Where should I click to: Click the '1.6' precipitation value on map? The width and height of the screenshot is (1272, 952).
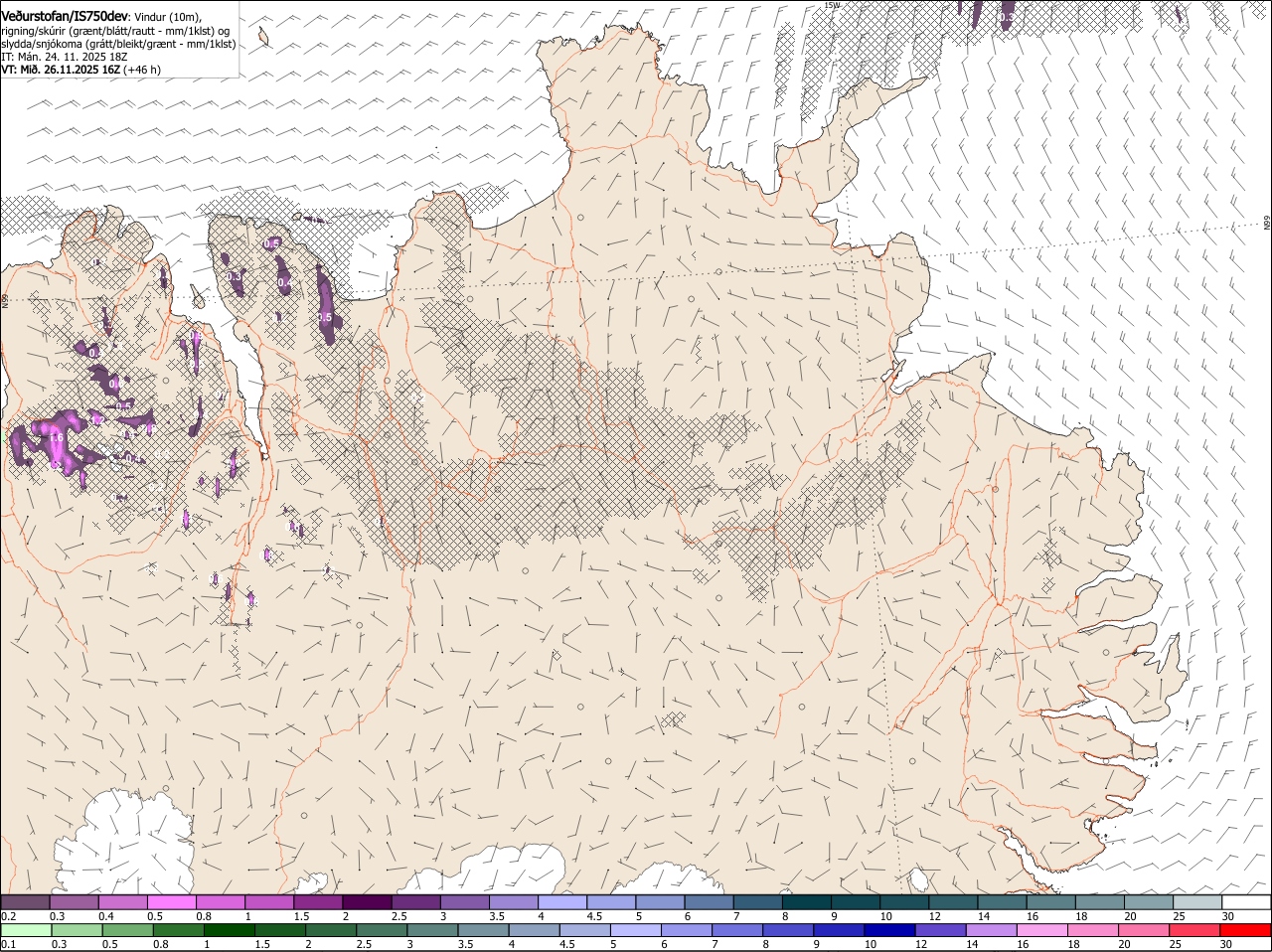(56, 438)
